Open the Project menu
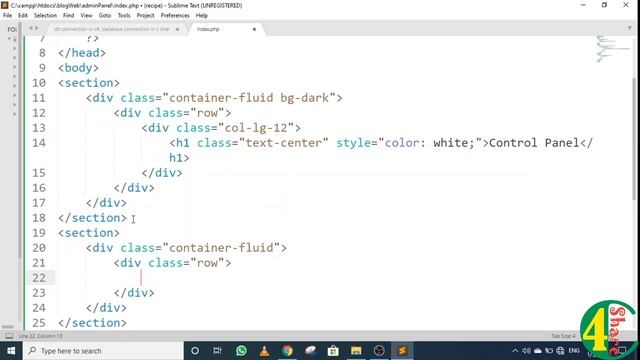Image resolution: width=640 pixels, height=360 pixels. 145,16
